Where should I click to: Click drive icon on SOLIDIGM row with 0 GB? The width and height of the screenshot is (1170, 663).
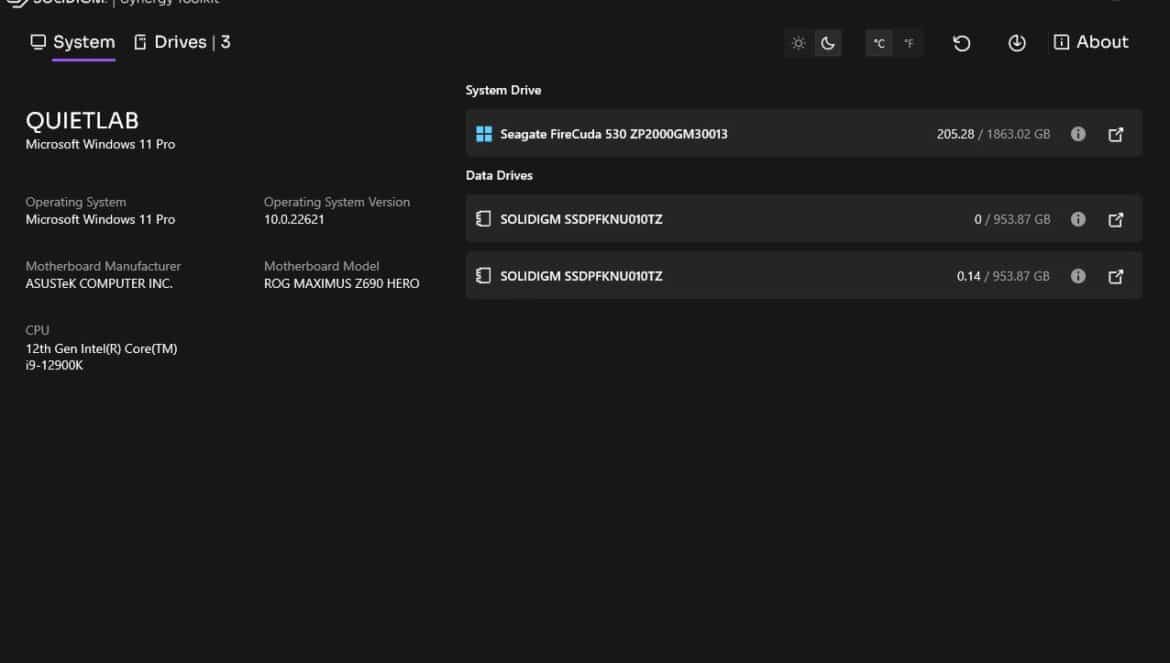[484, 219]
